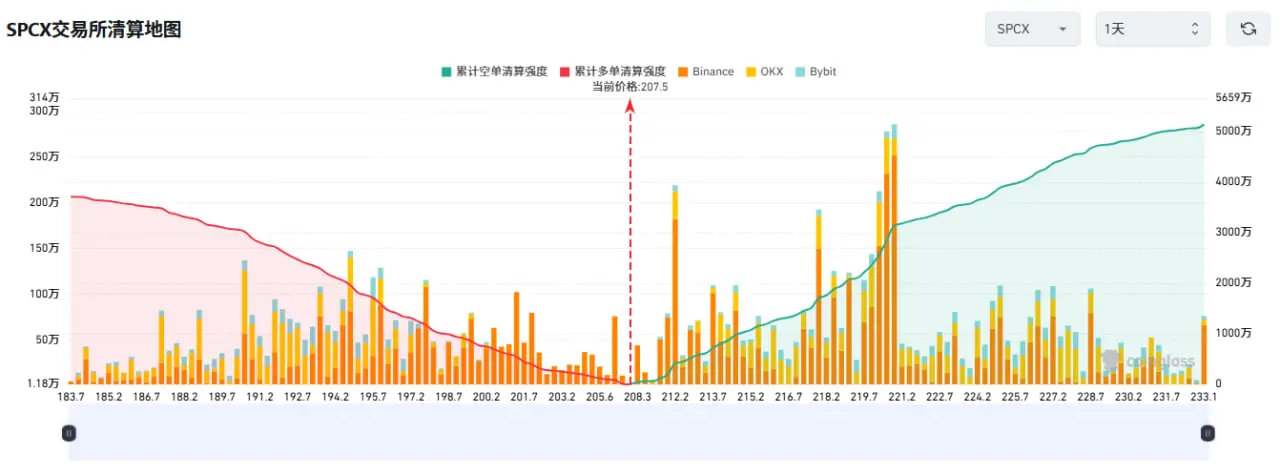Viewport: 1280px width, 474px height.
Task: Toggle OKX legend series
Action: point(764,72)
